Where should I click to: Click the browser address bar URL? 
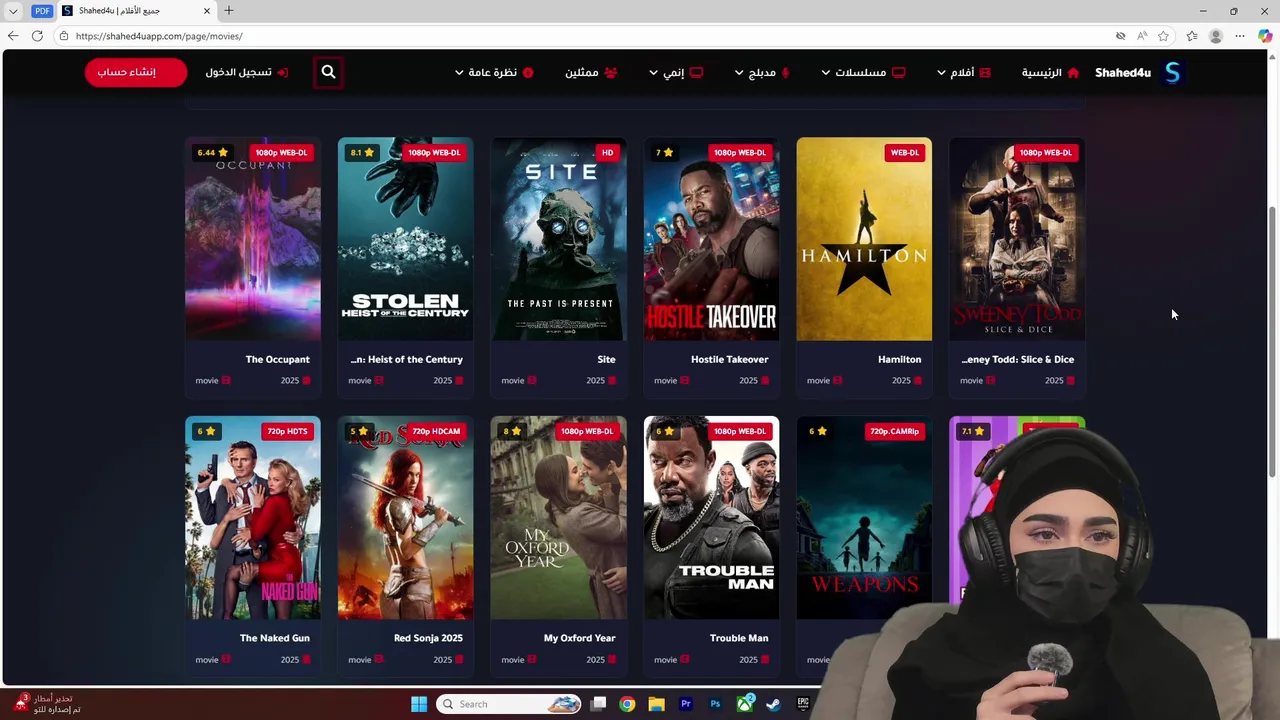tap(159, 36)
